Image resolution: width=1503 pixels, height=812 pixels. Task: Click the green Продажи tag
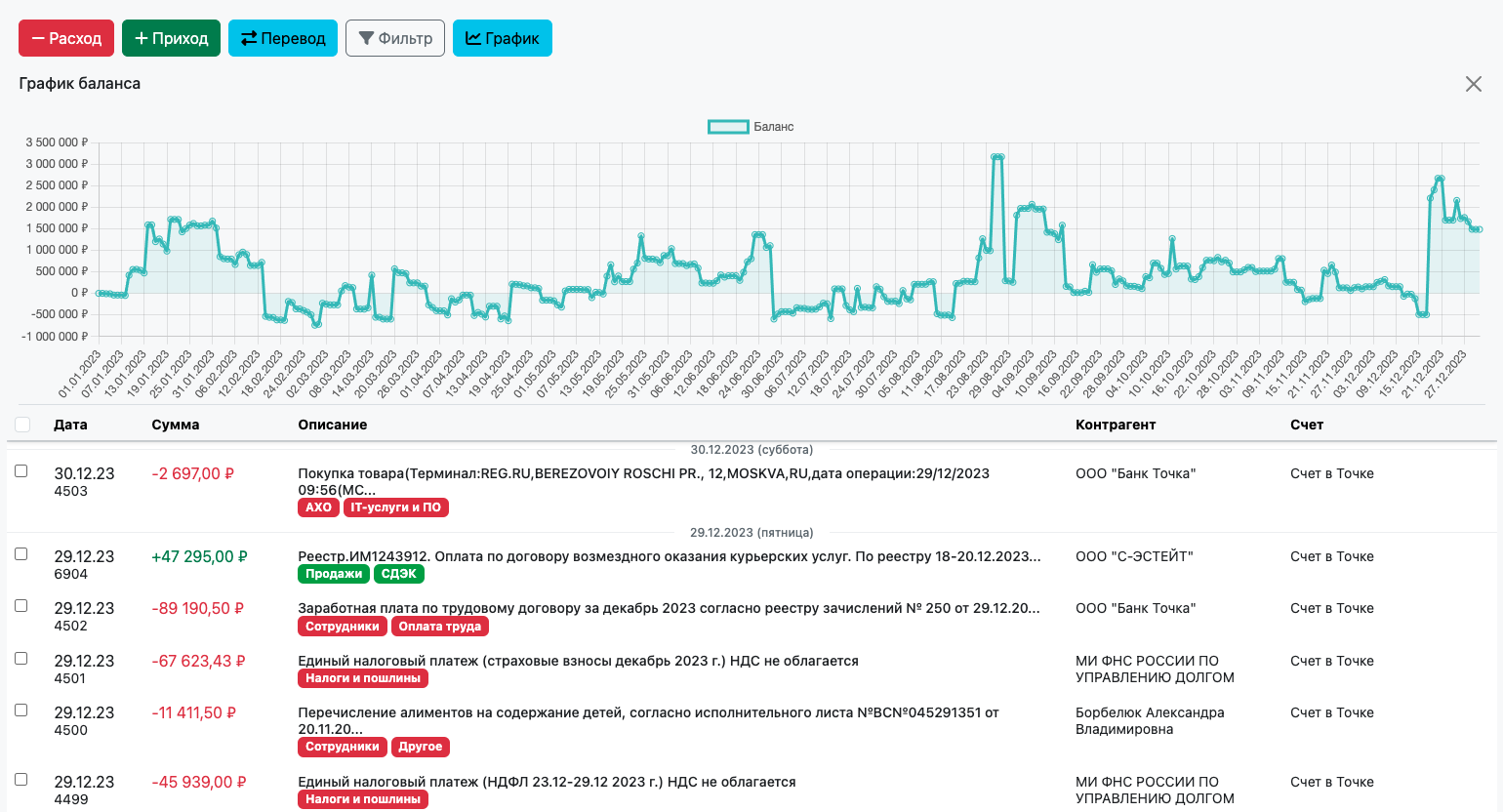(x=333, y=574)
